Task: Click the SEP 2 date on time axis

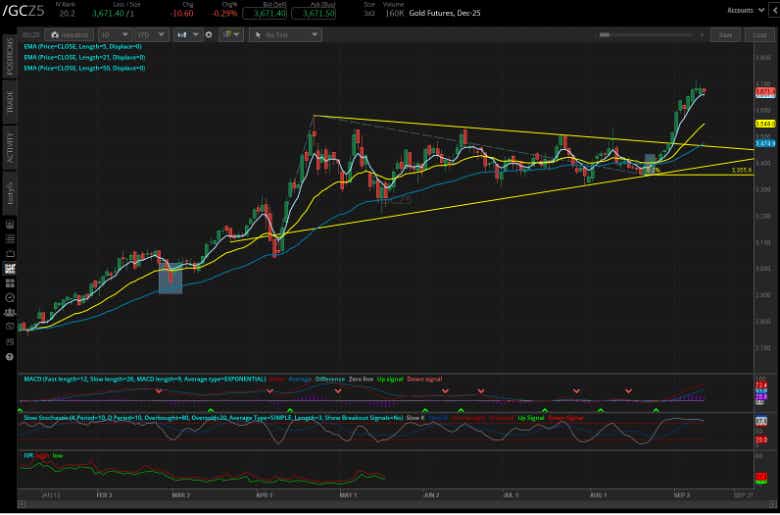Action: click(x=682, y=495)
